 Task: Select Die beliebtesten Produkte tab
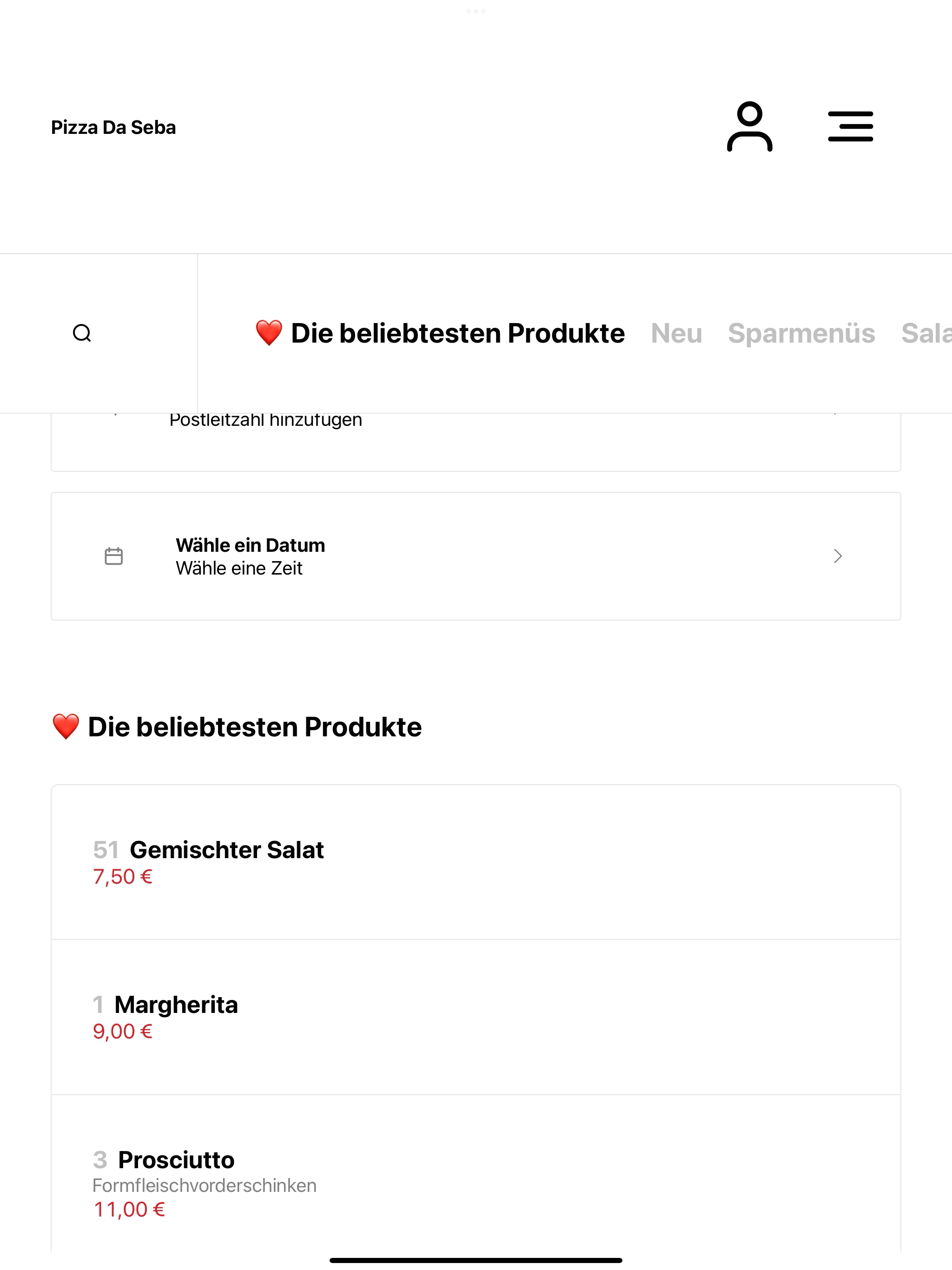click(x=440, y=333)
